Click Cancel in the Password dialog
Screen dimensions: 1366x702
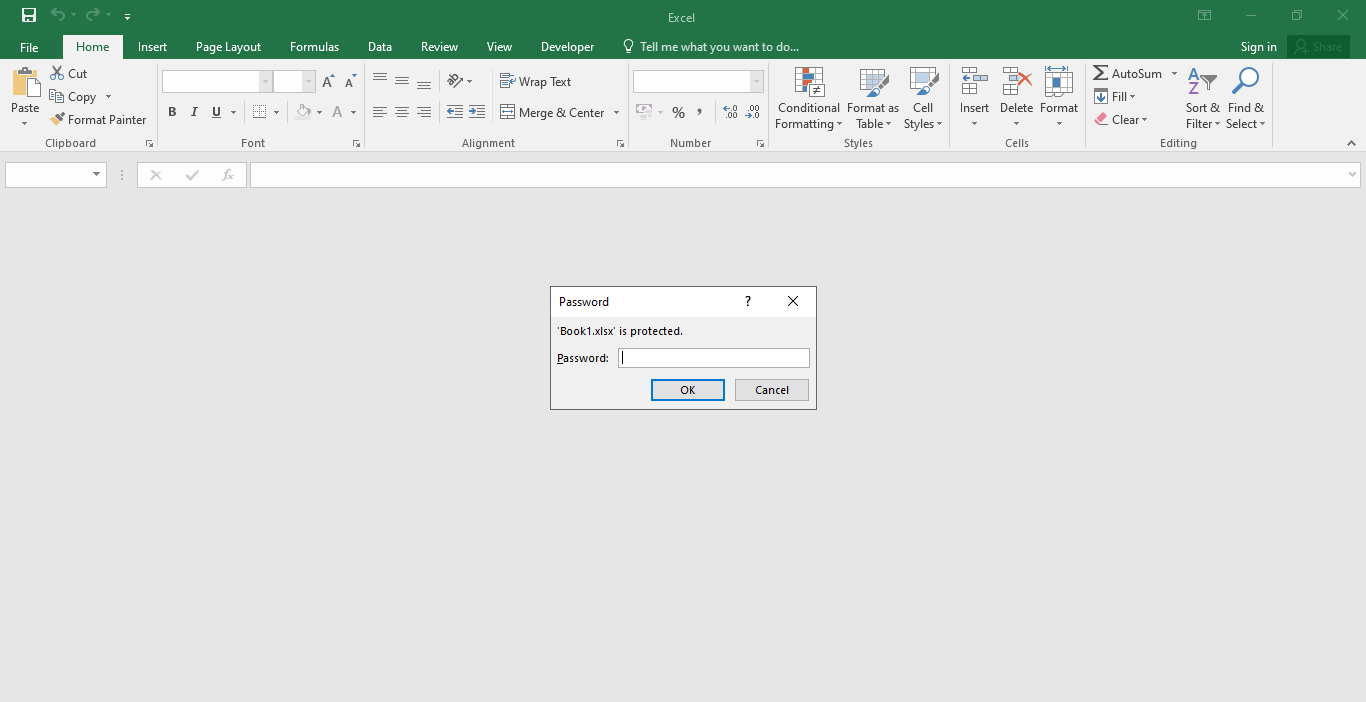coord(771,390)
